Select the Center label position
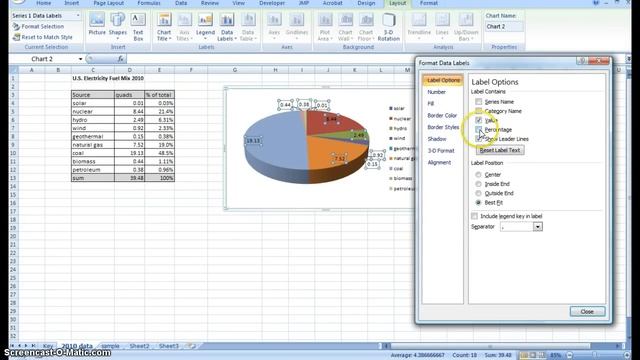640x360 pixels. 478,175
